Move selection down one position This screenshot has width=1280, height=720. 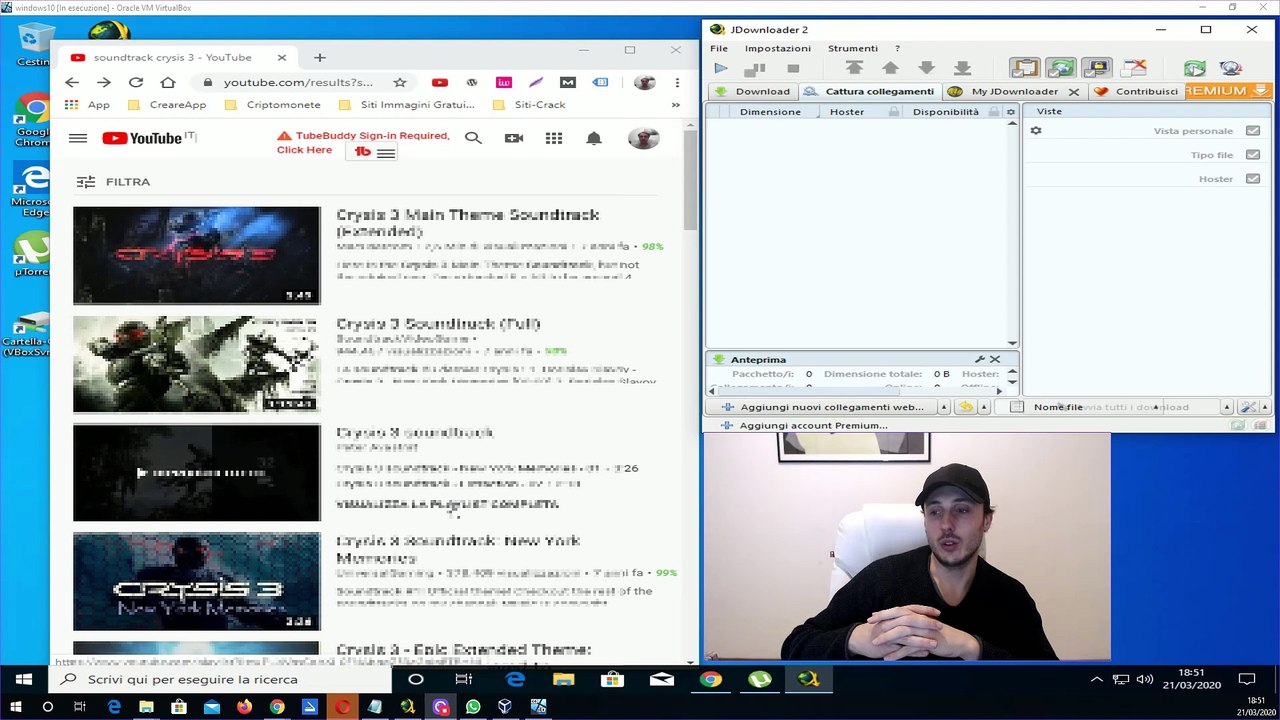point(926,68)
